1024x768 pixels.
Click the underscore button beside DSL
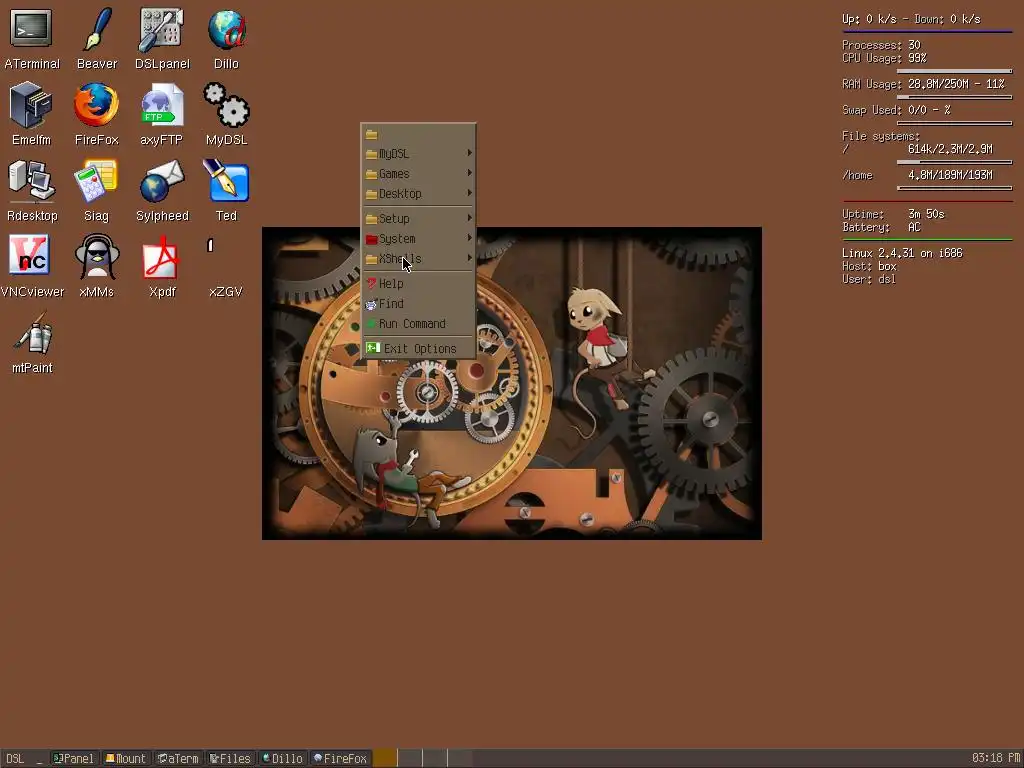[x=40, y=758]
